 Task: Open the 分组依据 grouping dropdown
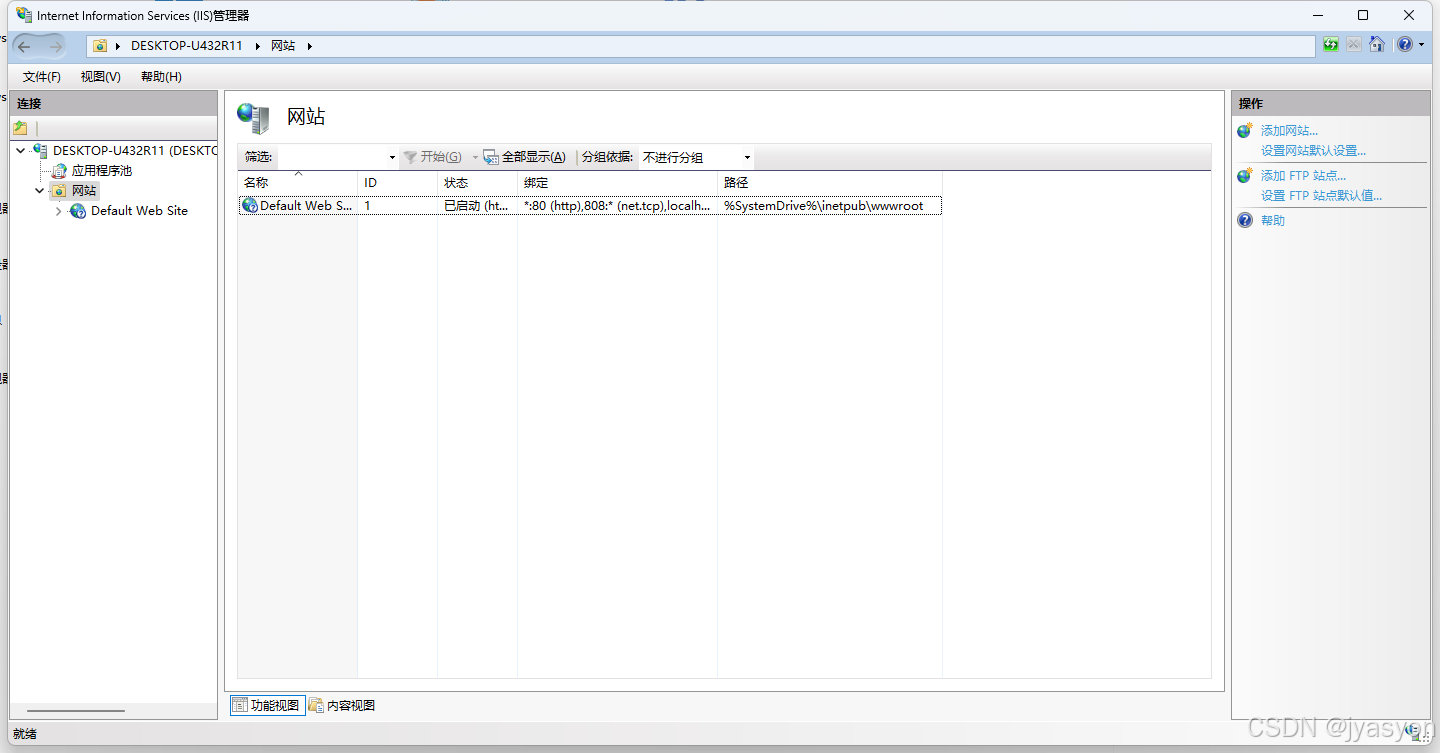[x=747, y=158]
